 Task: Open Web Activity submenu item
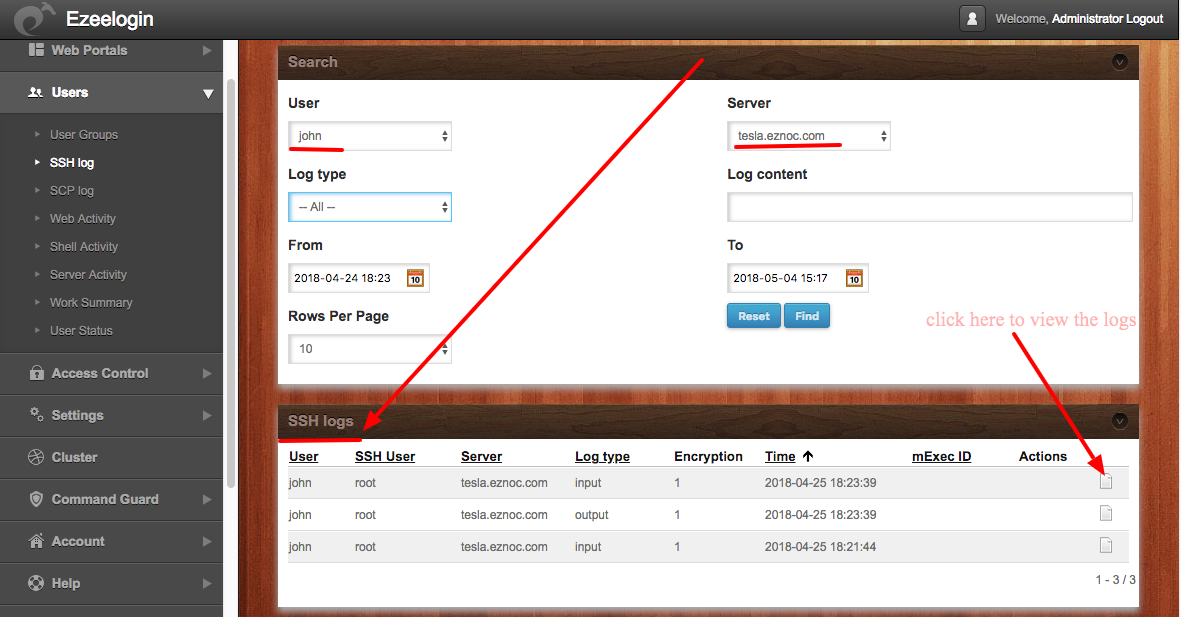[83, 218]
